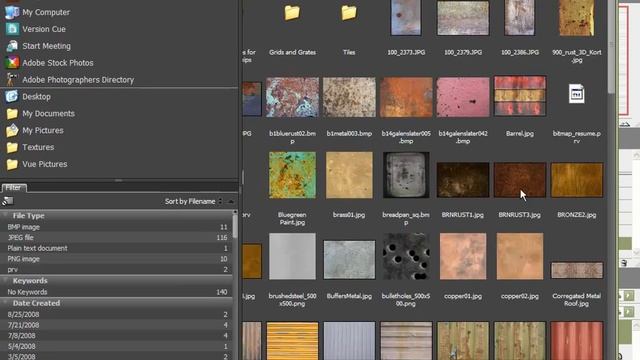The height and width of the screenshot is (360, 640).
Task: Click the 'BRONZE2.jpg' file name
Action: click(576, 215)
